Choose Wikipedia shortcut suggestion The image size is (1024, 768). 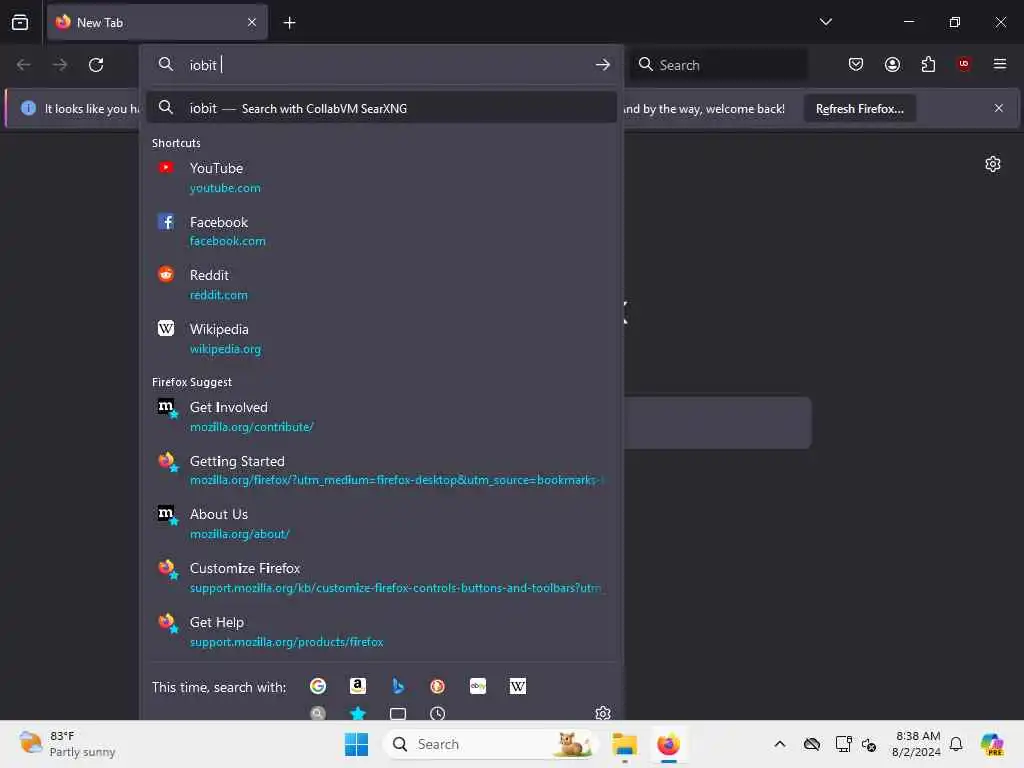tap(381, 338)
